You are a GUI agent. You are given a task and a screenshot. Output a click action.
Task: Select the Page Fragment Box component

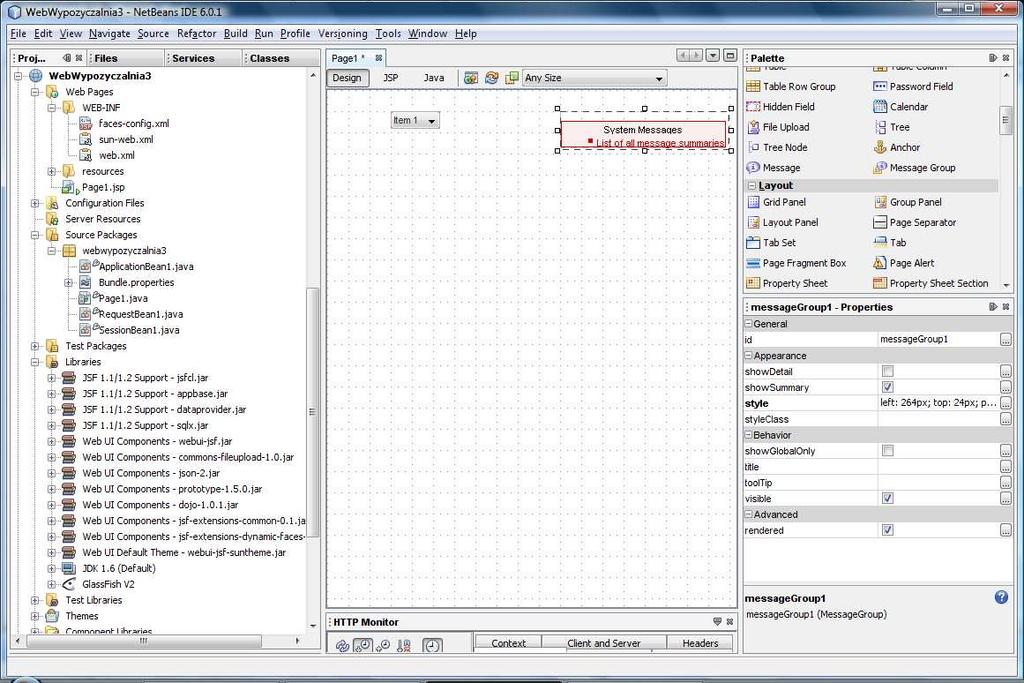pyautogui.click(x=796, y=262)
